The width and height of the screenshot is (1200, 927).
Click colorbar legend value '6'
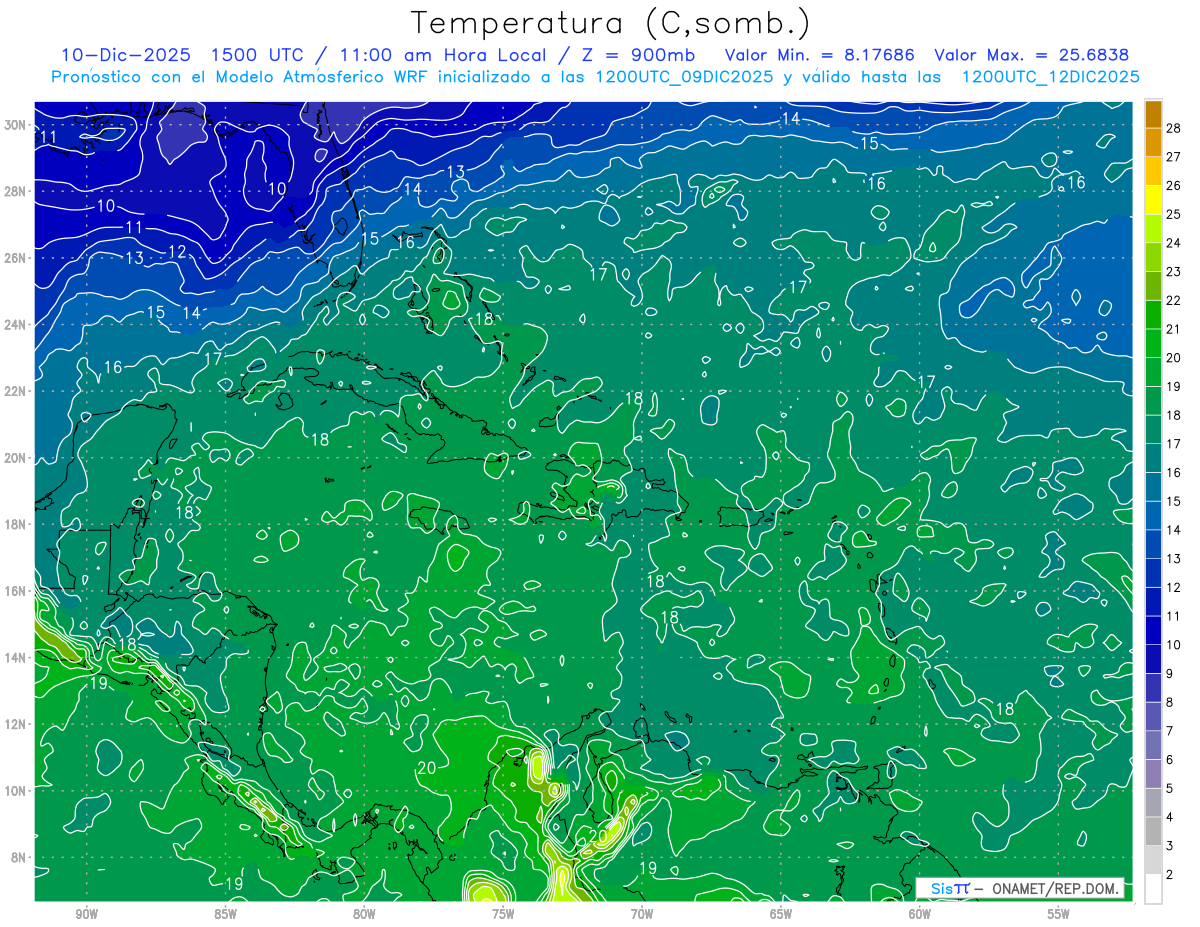pos(1170,759)
